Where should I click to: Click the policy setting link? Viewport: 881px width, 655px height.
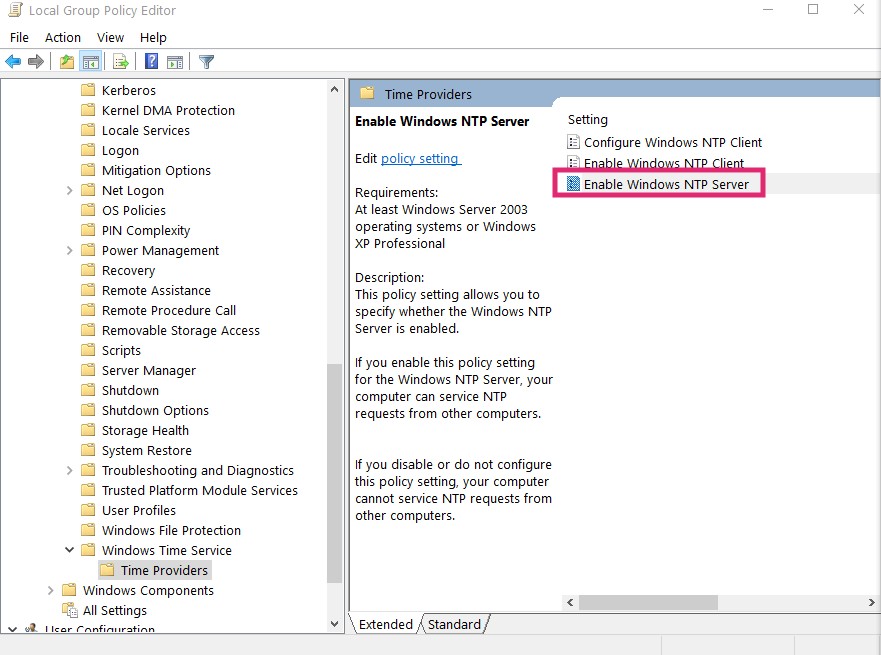[421, 158]
